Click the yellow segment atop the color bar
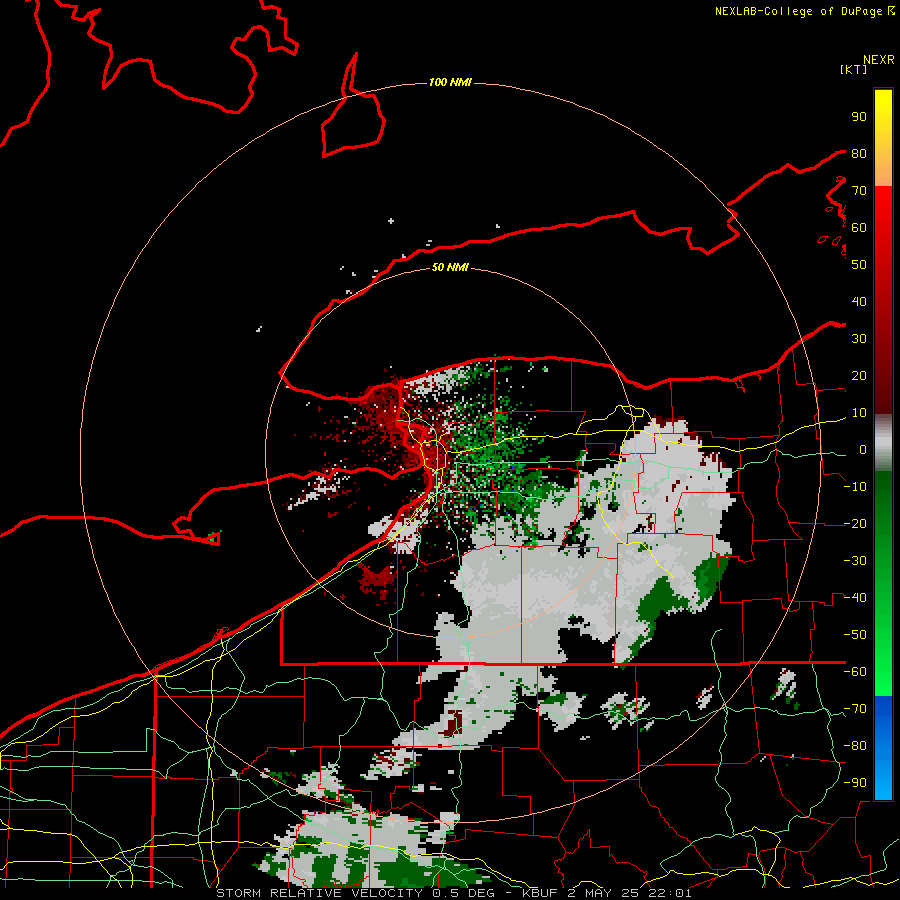Viewport: 900px width, 900px height. click(x=883, y=138)
